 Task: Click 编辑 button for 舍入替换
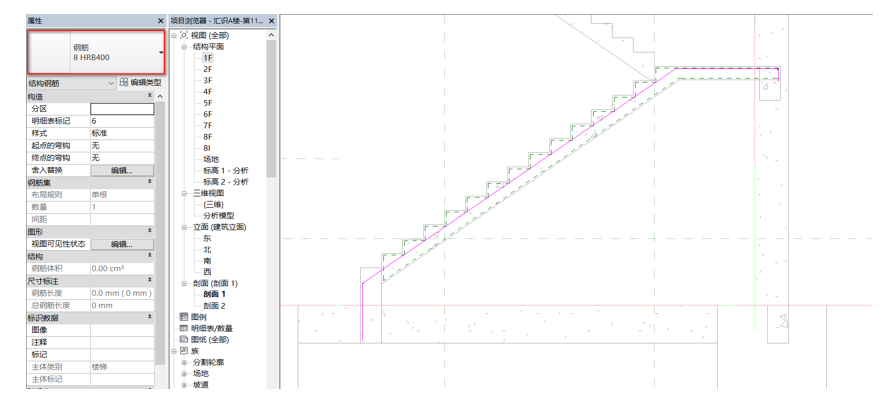[x=122, y=170]
